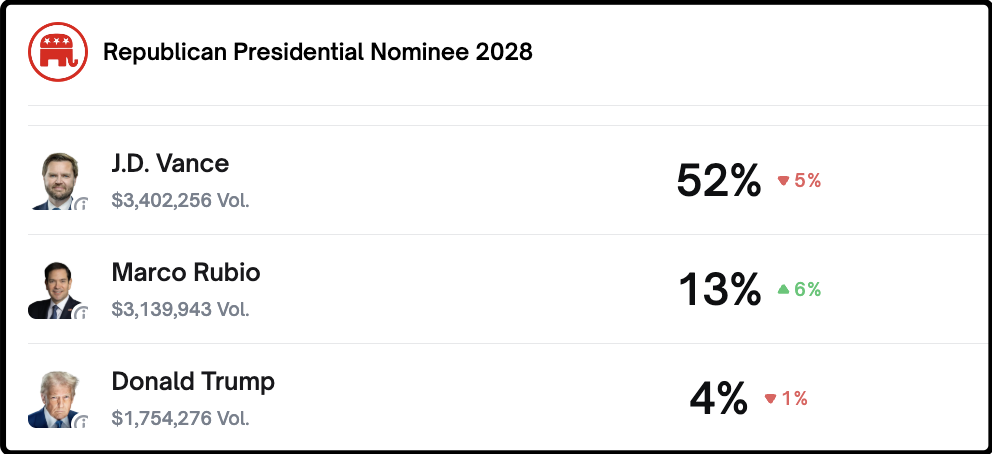Viewport: 992px width, 454px height.
Task: Click the small badge on Rubio's photo
Action: click(x=82, y=313)
